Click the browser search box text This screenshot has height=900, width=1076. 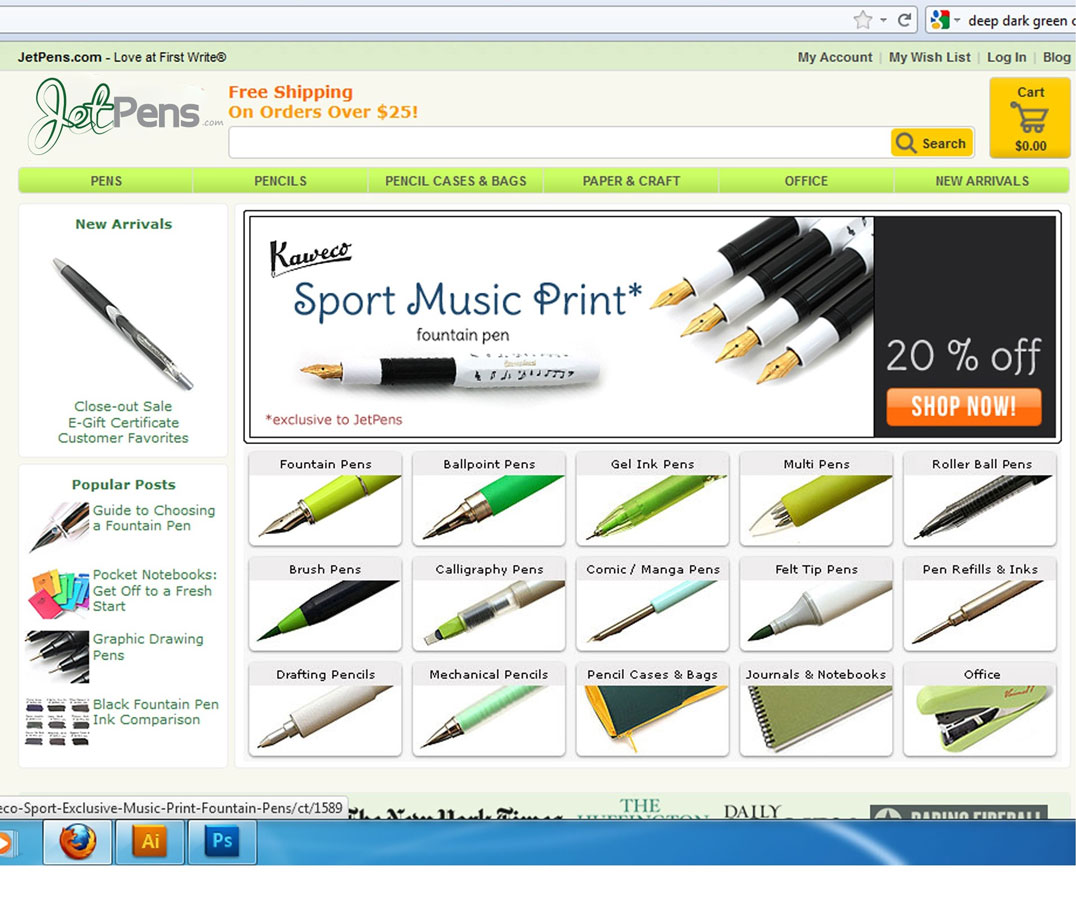1021,21
